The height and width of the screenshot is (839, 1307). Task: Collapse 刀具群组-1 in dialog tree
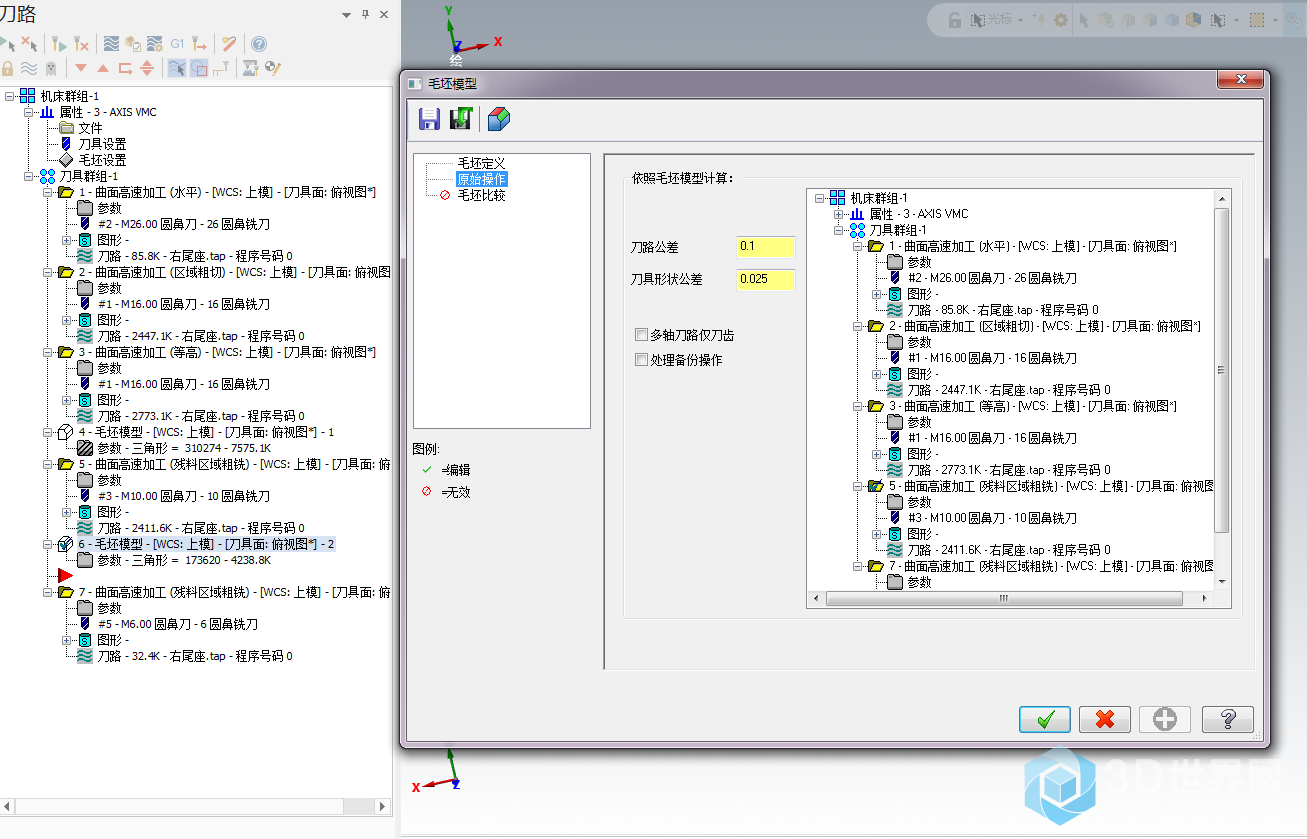[x=839, y=230]
